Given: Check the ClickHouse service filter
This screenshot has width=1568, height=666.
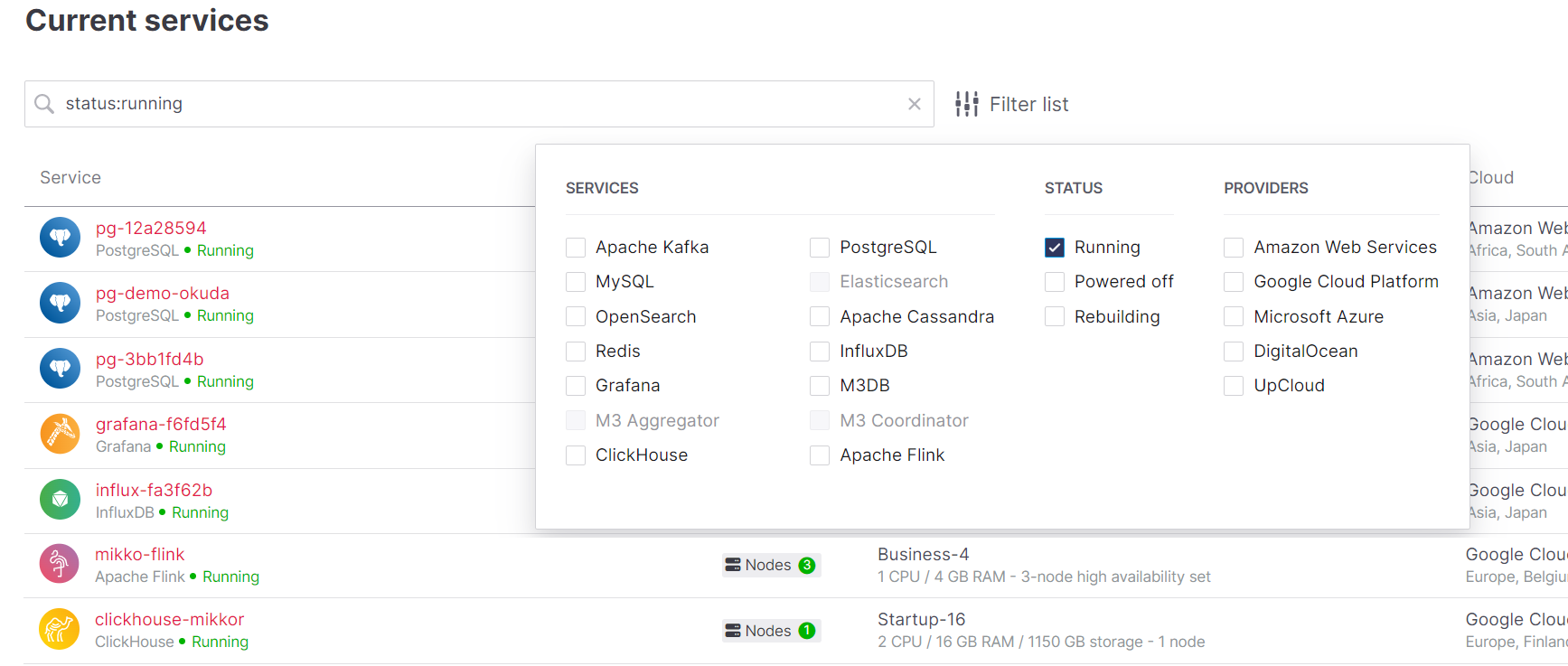Looking at the screenshot, I should [x=576, y=455].
